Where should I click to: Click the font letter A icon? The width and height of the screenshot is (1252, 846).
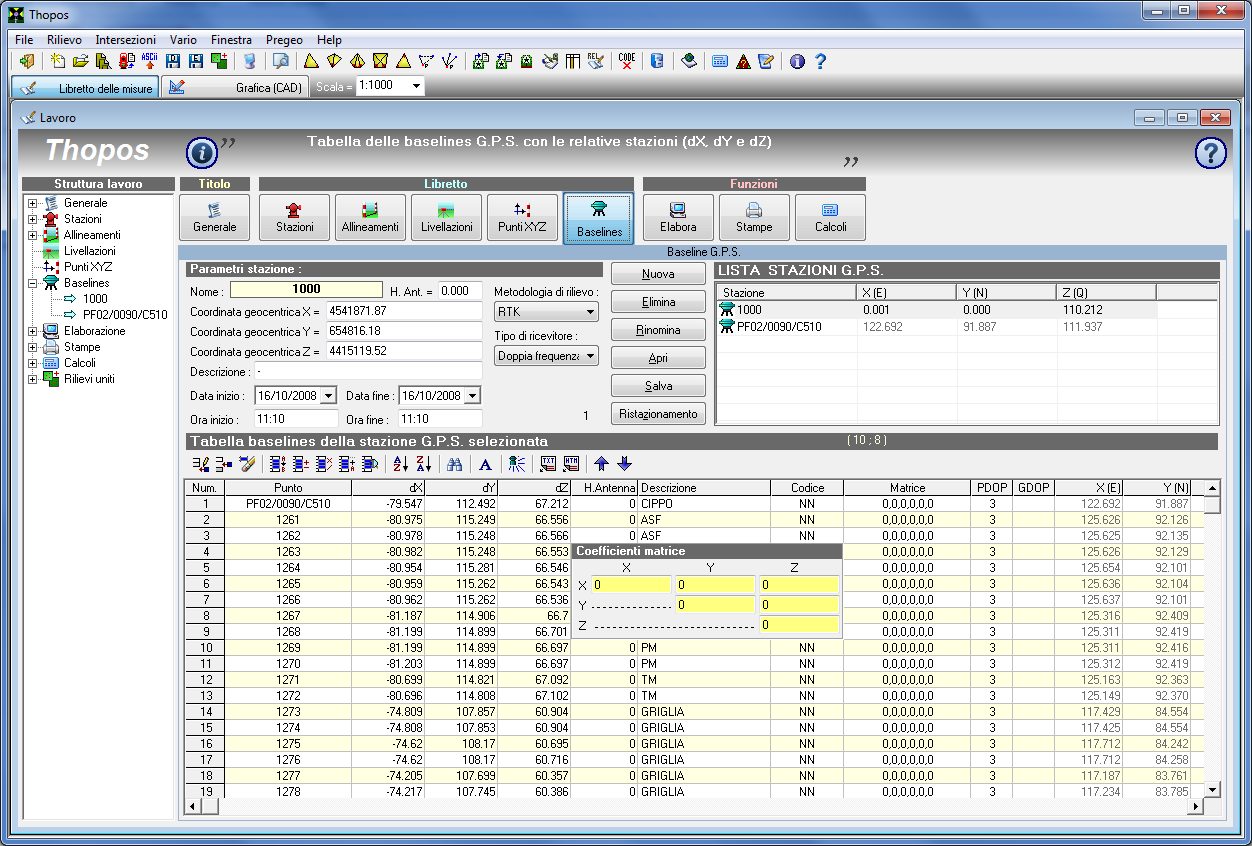tap(485, 464)
